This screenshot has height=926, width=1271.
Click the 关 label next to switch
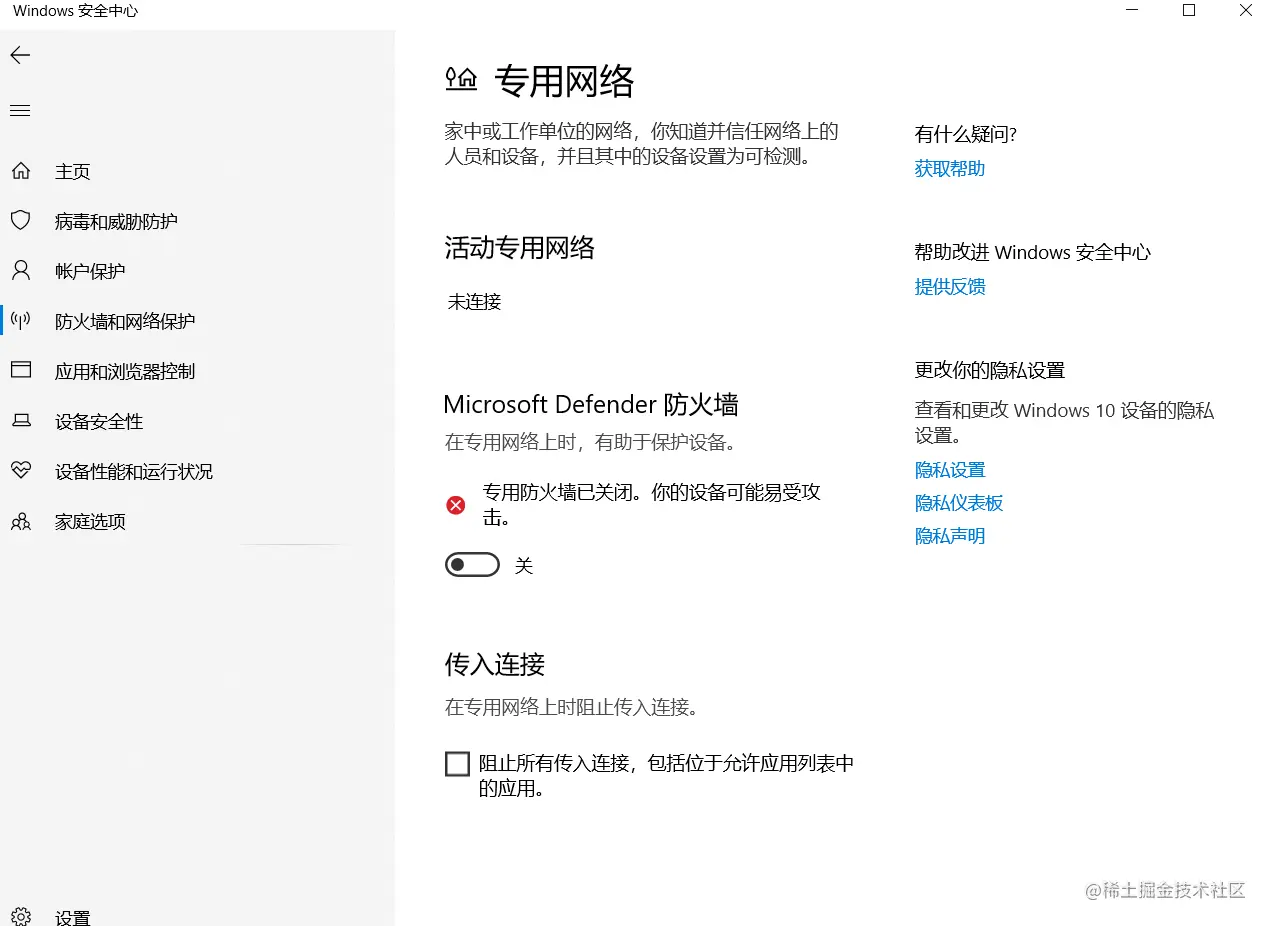pos(524,566)
